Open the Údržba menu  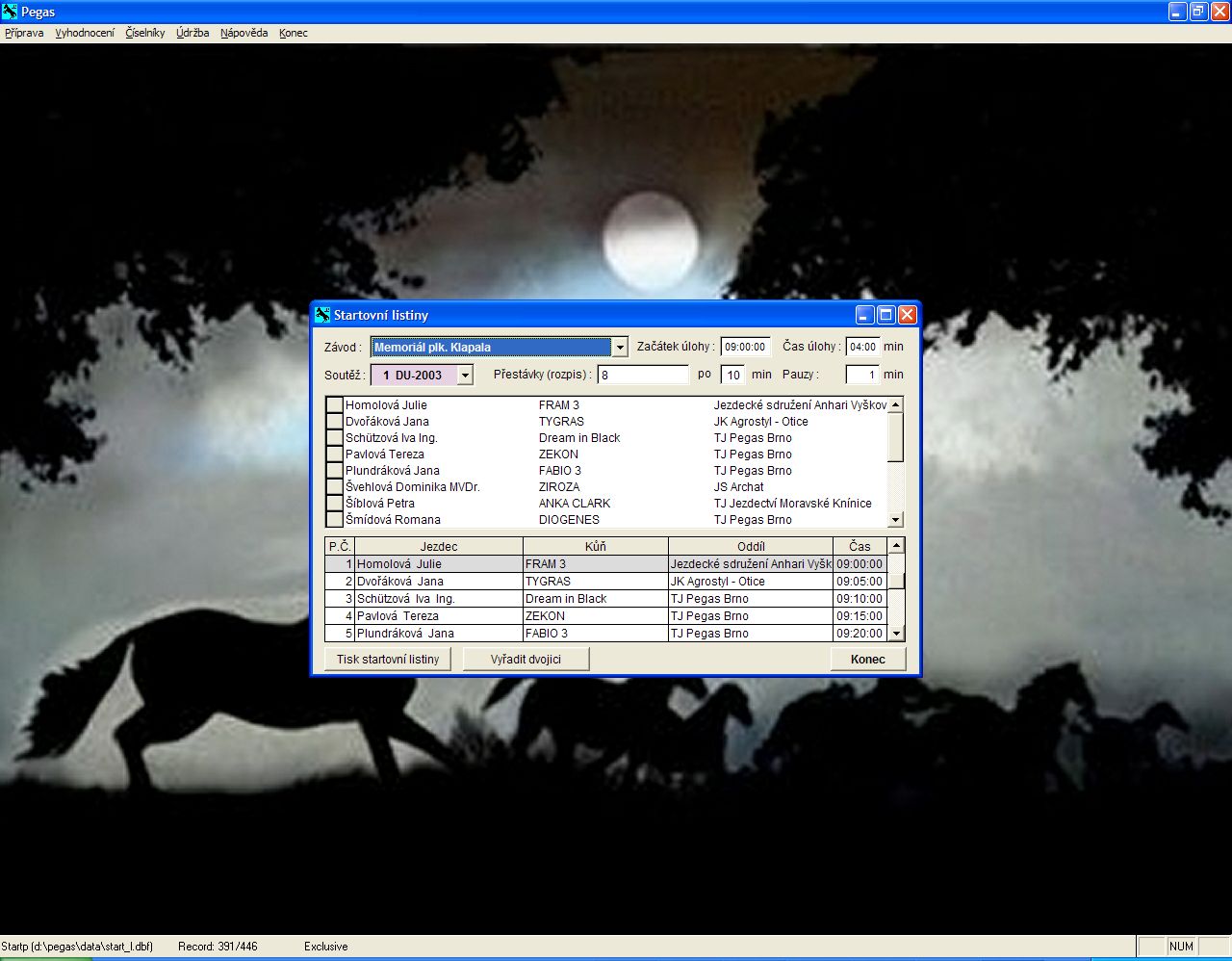[x=192, y=33]
